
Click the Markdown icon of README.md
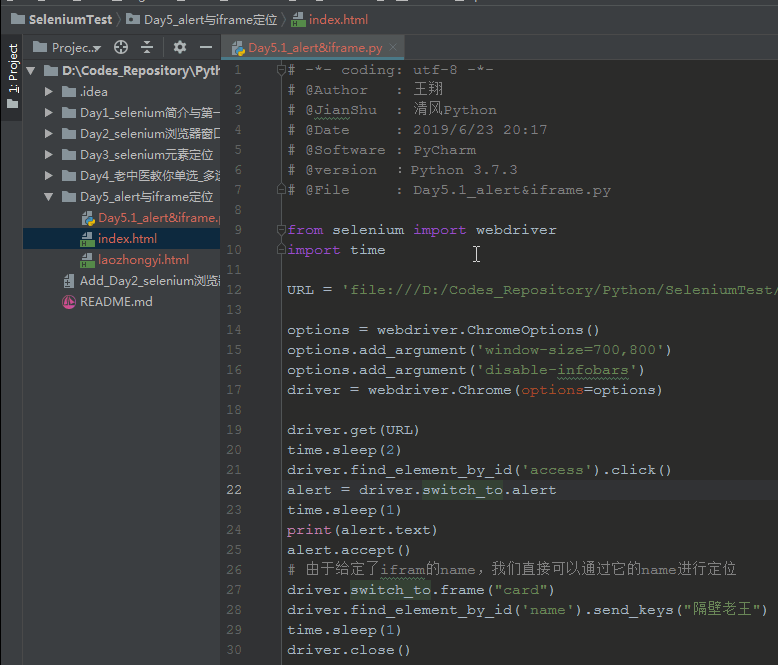point(68,302)
